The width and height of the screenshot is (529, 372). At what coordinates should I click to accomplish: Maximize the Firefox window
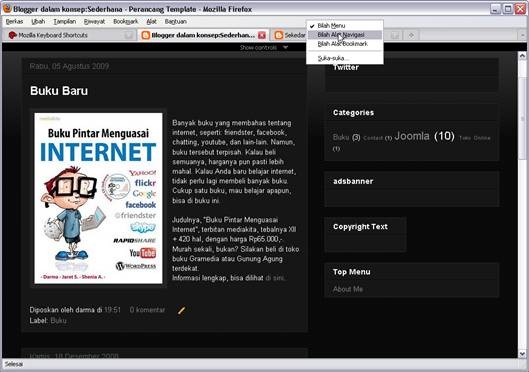[x=507, y=9]
